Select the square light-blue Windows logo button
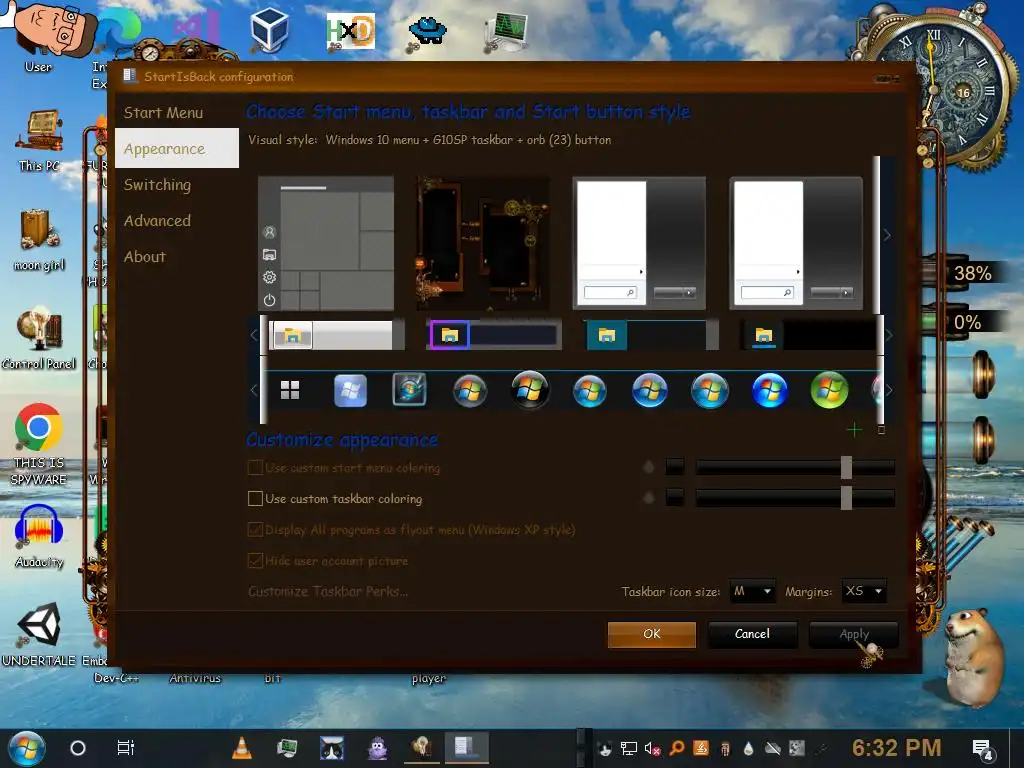 (x=350, y=391)
